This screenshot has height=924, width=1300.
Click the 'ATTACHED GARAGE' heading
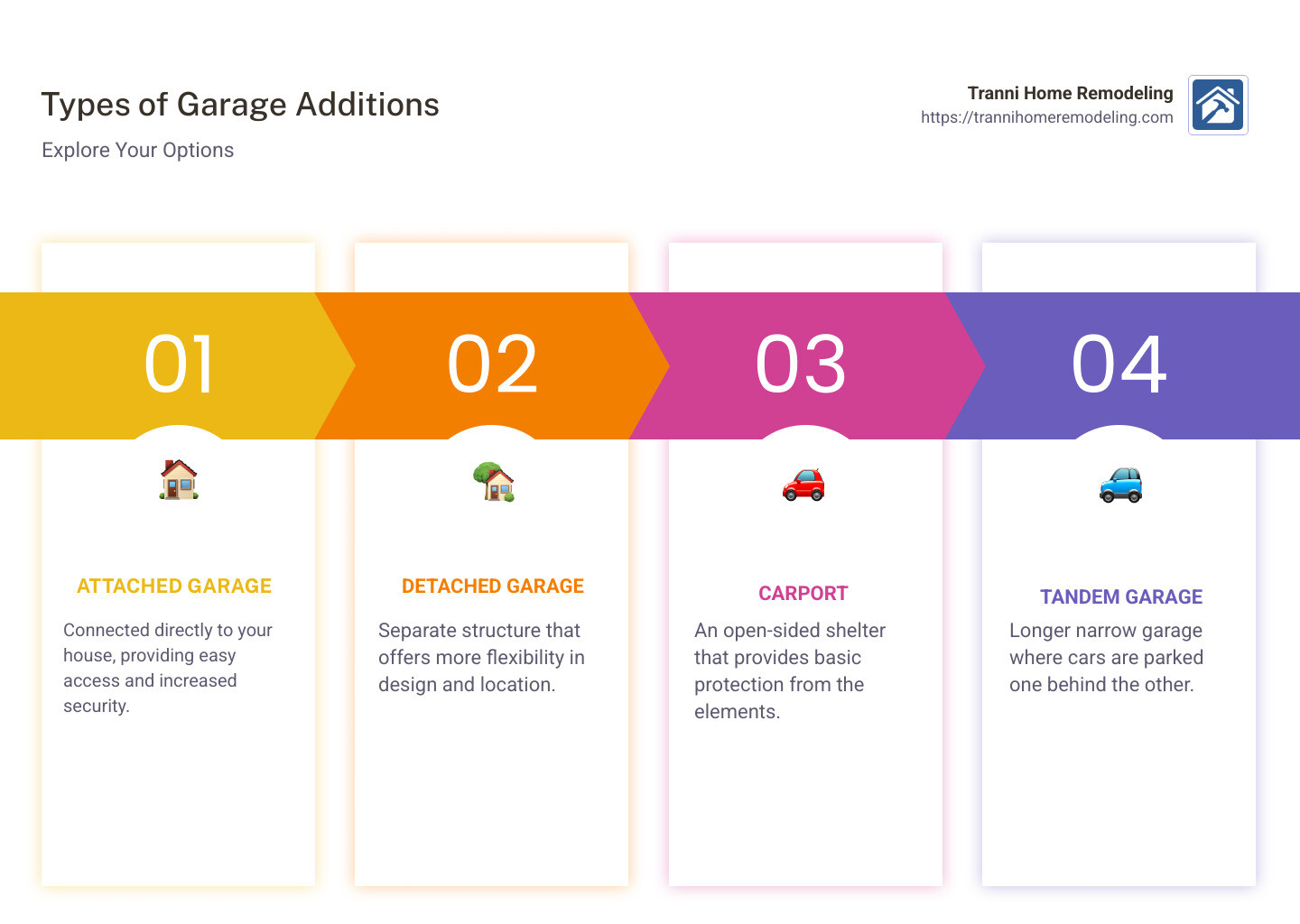174,587
